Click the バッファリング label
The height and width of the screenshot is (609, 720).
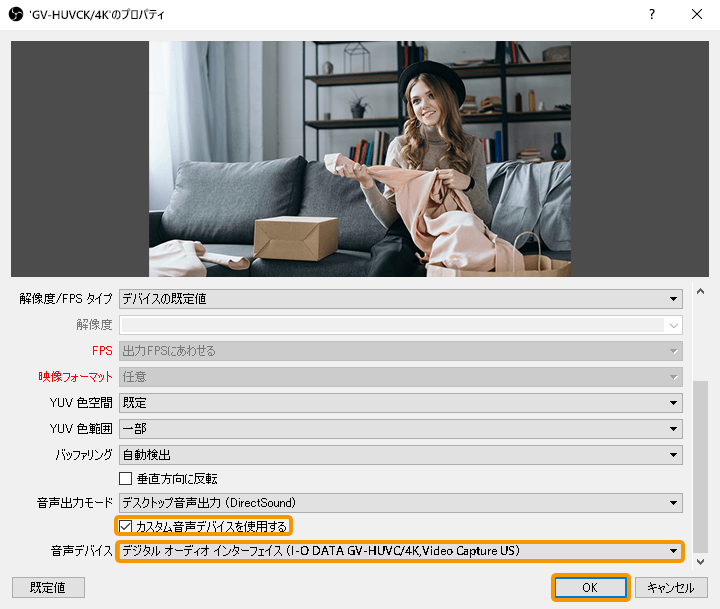click(x=84, y=455)
